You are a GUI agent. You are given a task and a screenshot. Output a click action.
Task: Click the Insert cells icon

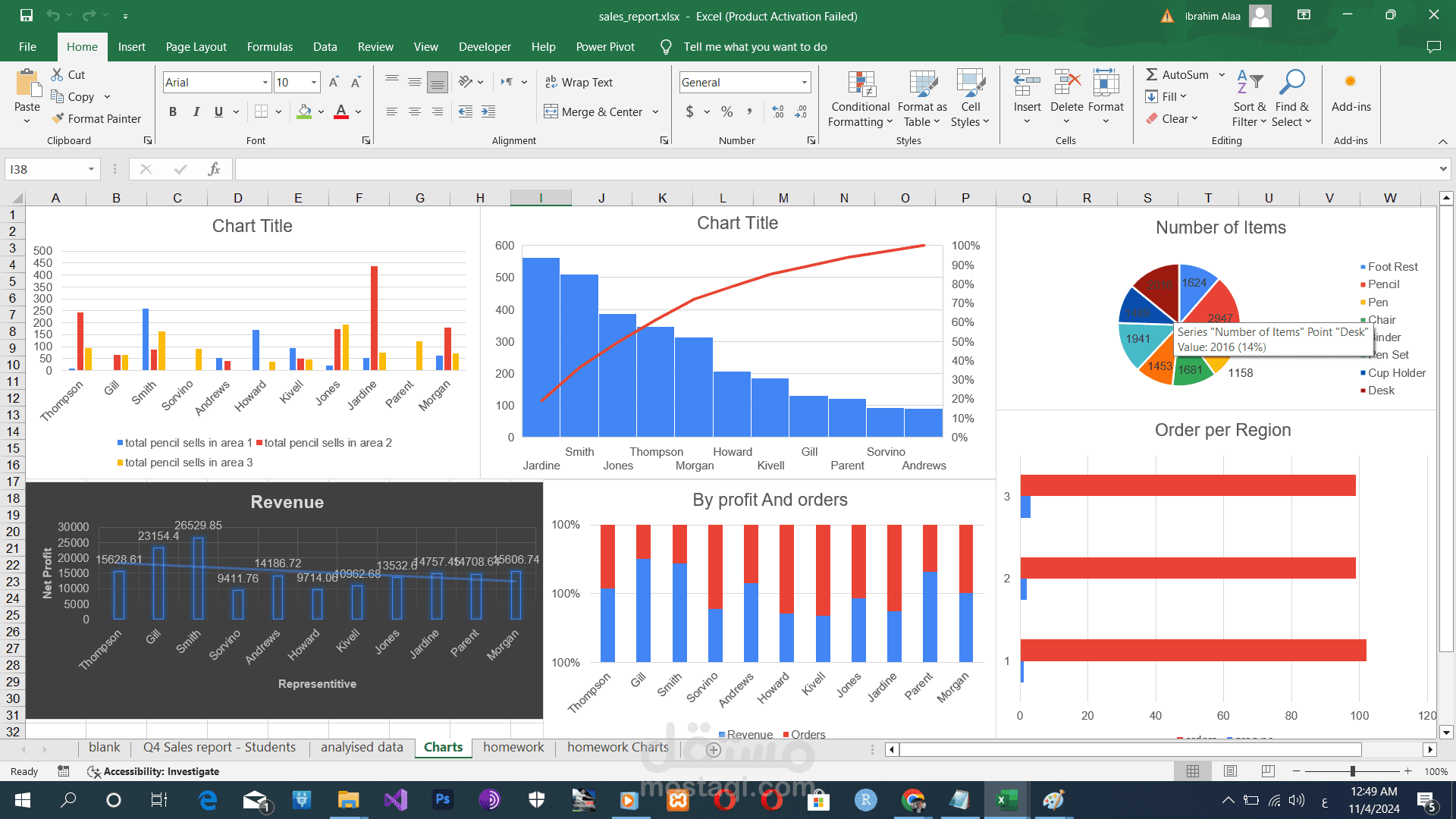coord(1028,83)
